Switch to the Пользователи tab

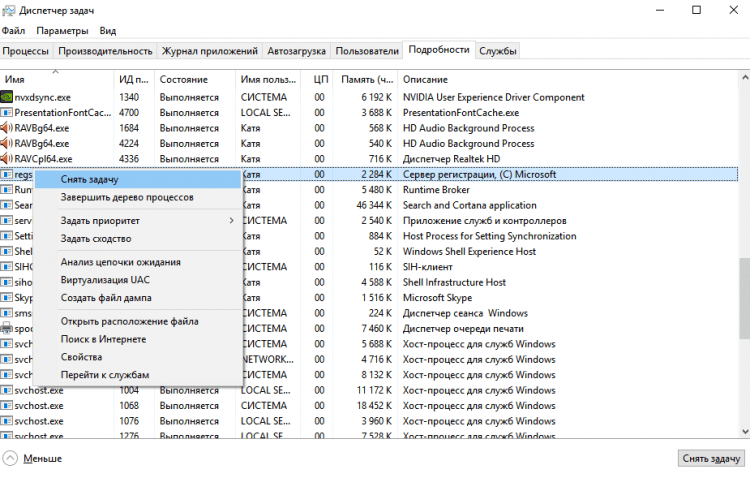coord(367,51)
